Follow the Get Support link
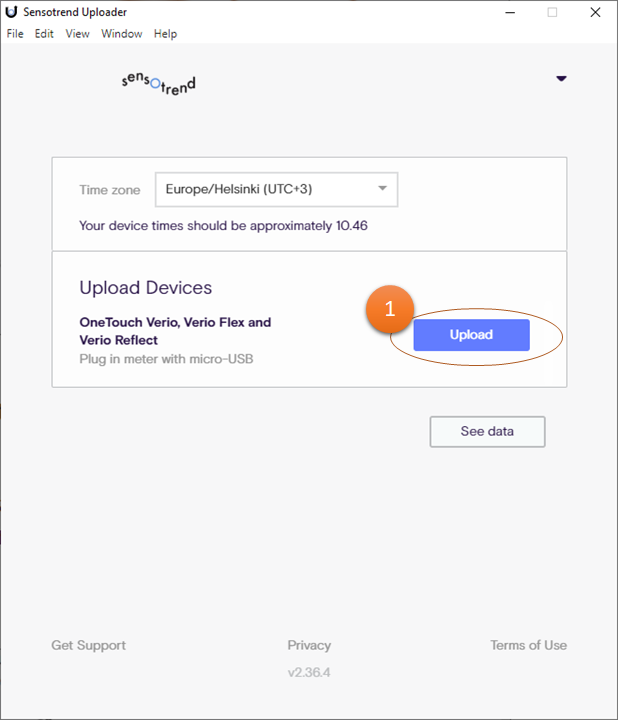The height and width of the screenshot is (720, 618). 89,645
